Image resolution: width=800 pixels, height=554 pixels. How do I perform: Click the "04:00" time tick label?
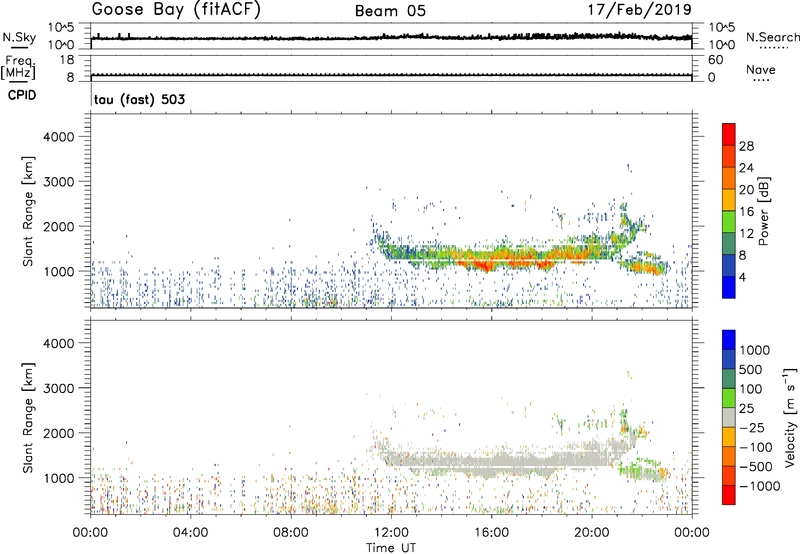(x=190, y=533)
